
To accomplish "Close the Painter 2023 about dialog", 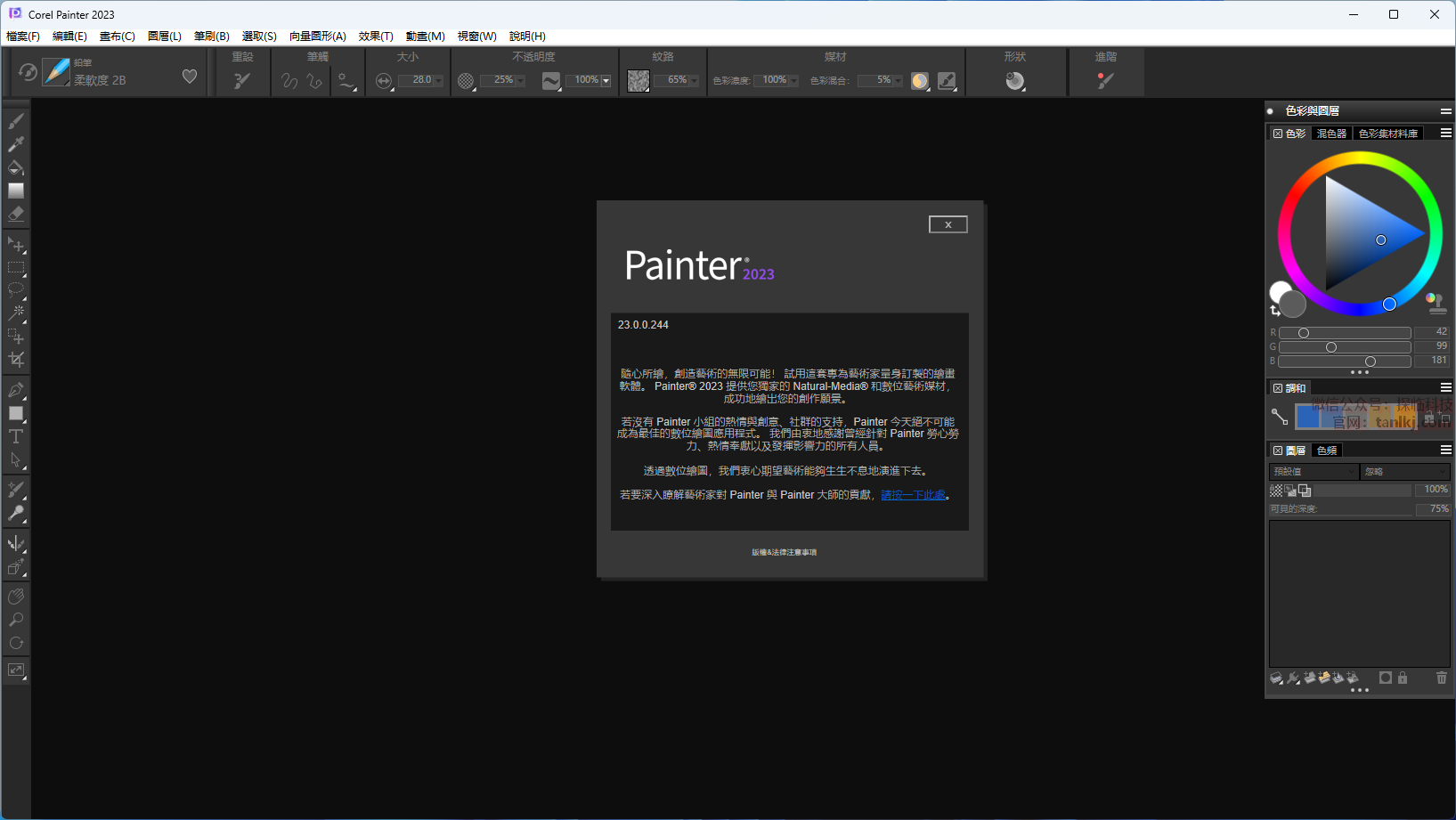I will point(948,224).
